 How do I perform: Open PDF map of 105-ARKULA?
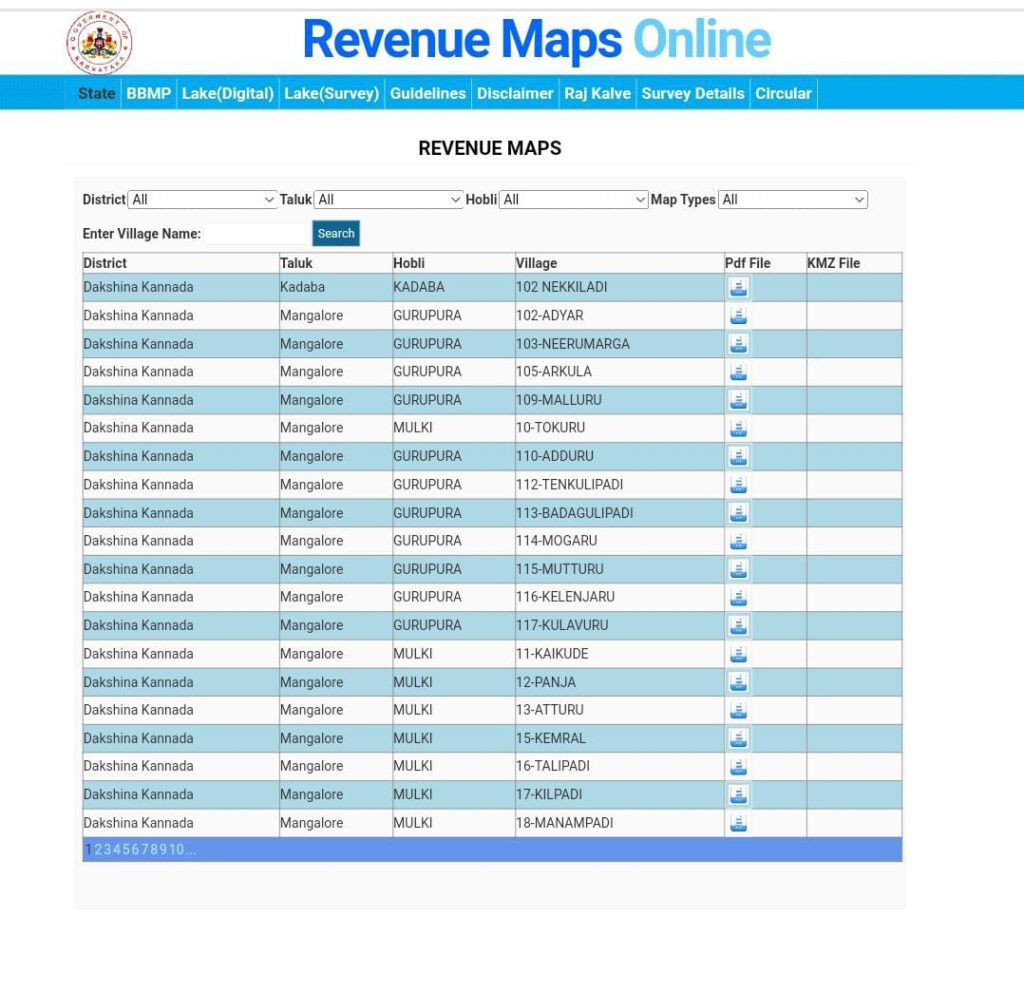pyautogui.click(x=738, y=372)
